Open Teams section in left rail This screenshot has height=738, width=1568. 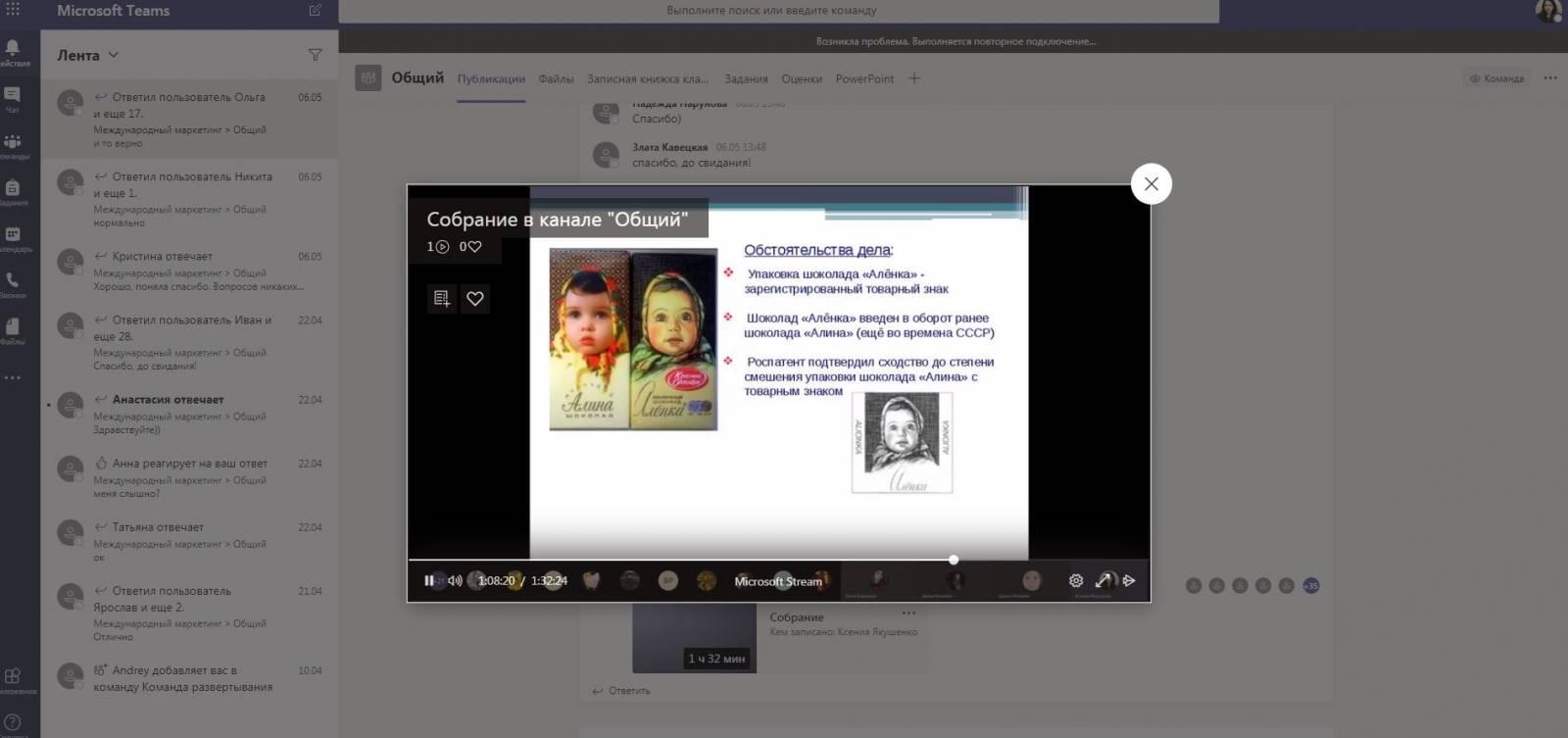click(x=13, y=145)
